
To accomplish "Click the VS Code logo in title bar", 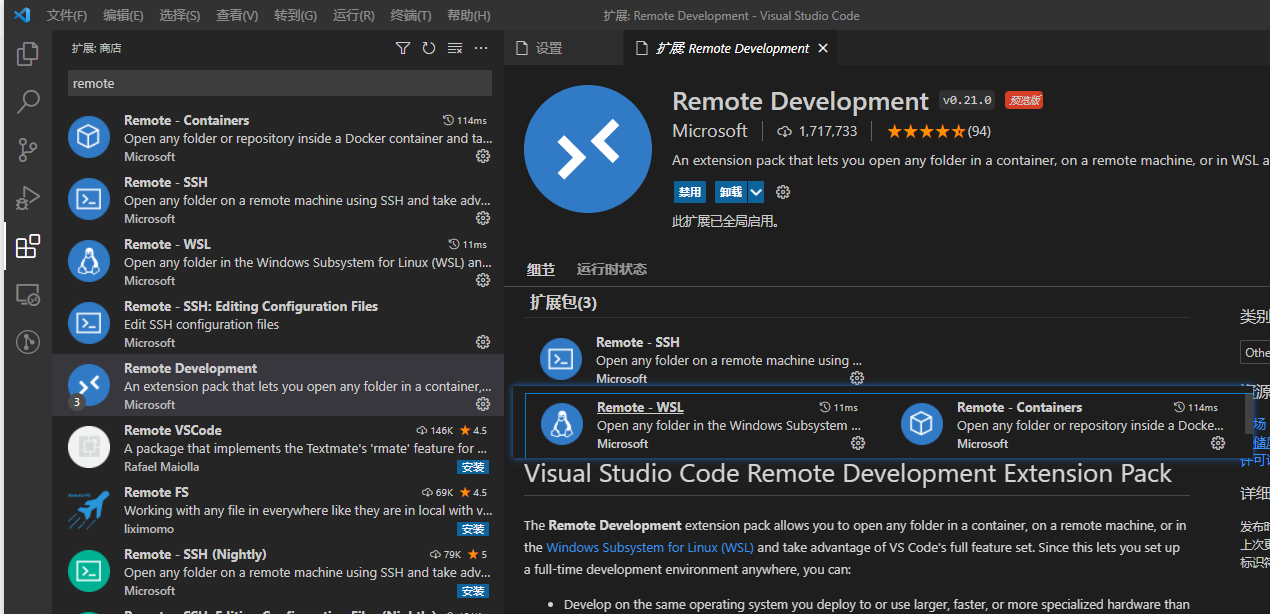I will [21, 15].
